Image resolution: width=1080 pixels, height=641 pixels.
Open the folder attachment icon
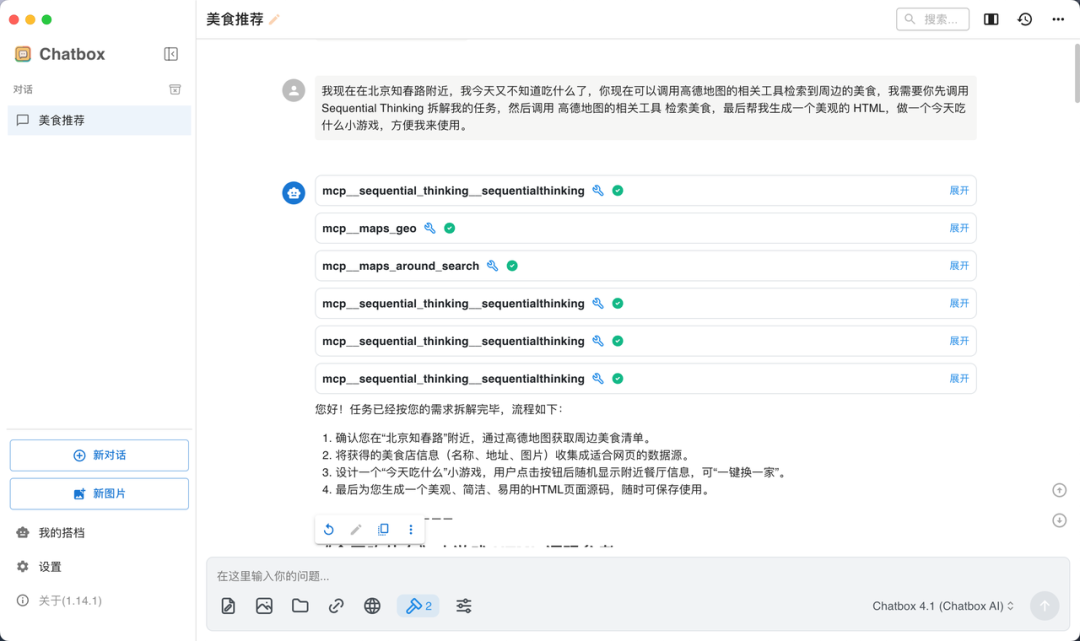(300, 605)
